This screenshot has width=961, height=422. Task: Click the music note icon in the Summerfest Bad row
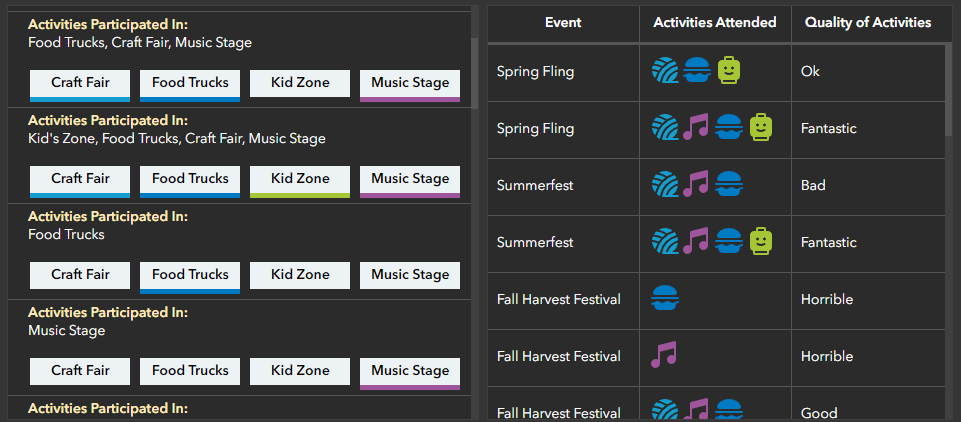[695, 185]
